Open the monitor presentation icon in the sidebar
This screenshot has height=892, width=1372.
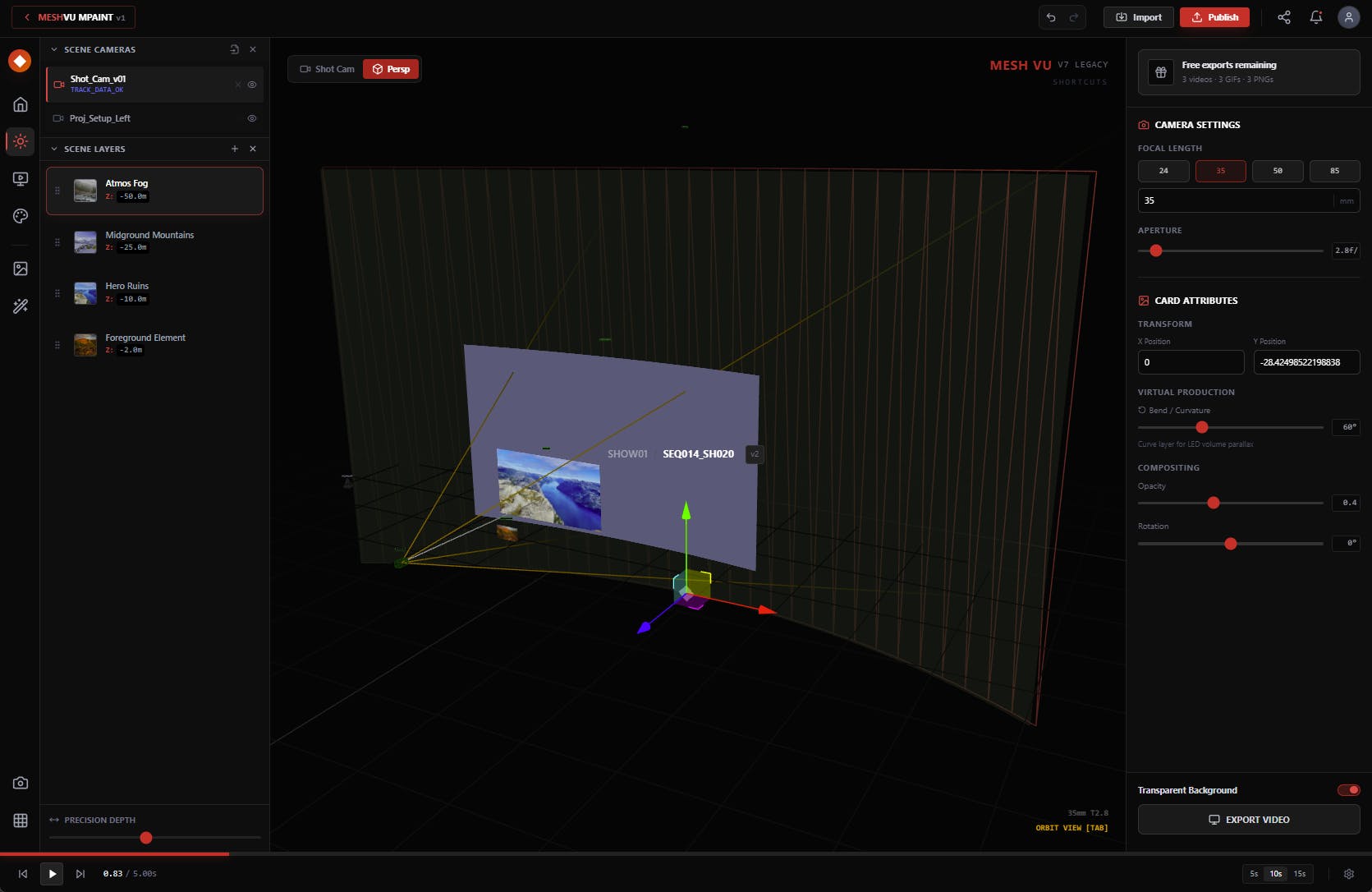tap(21, 179)
